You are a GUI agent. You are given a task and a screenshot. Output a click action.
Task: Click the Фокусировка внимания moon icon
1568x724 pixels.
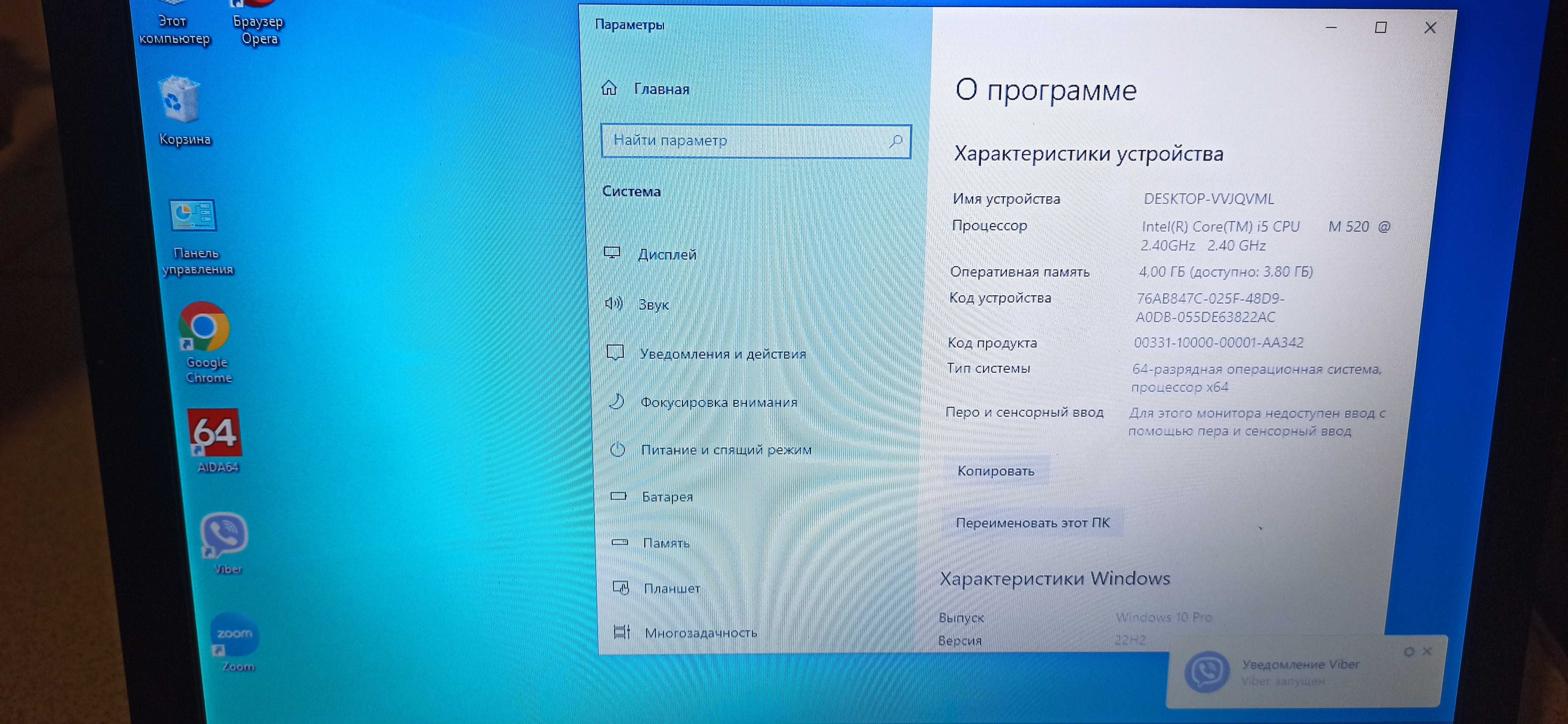tap(616, 402)
